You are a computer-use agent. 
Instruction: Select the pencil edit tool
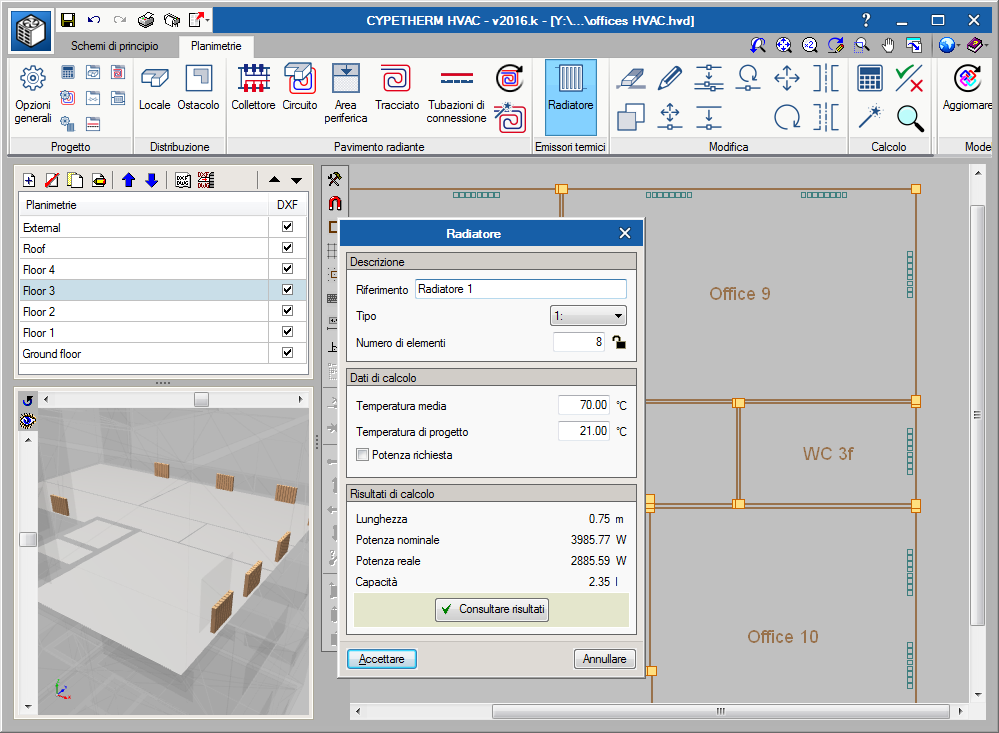(670, 78)
